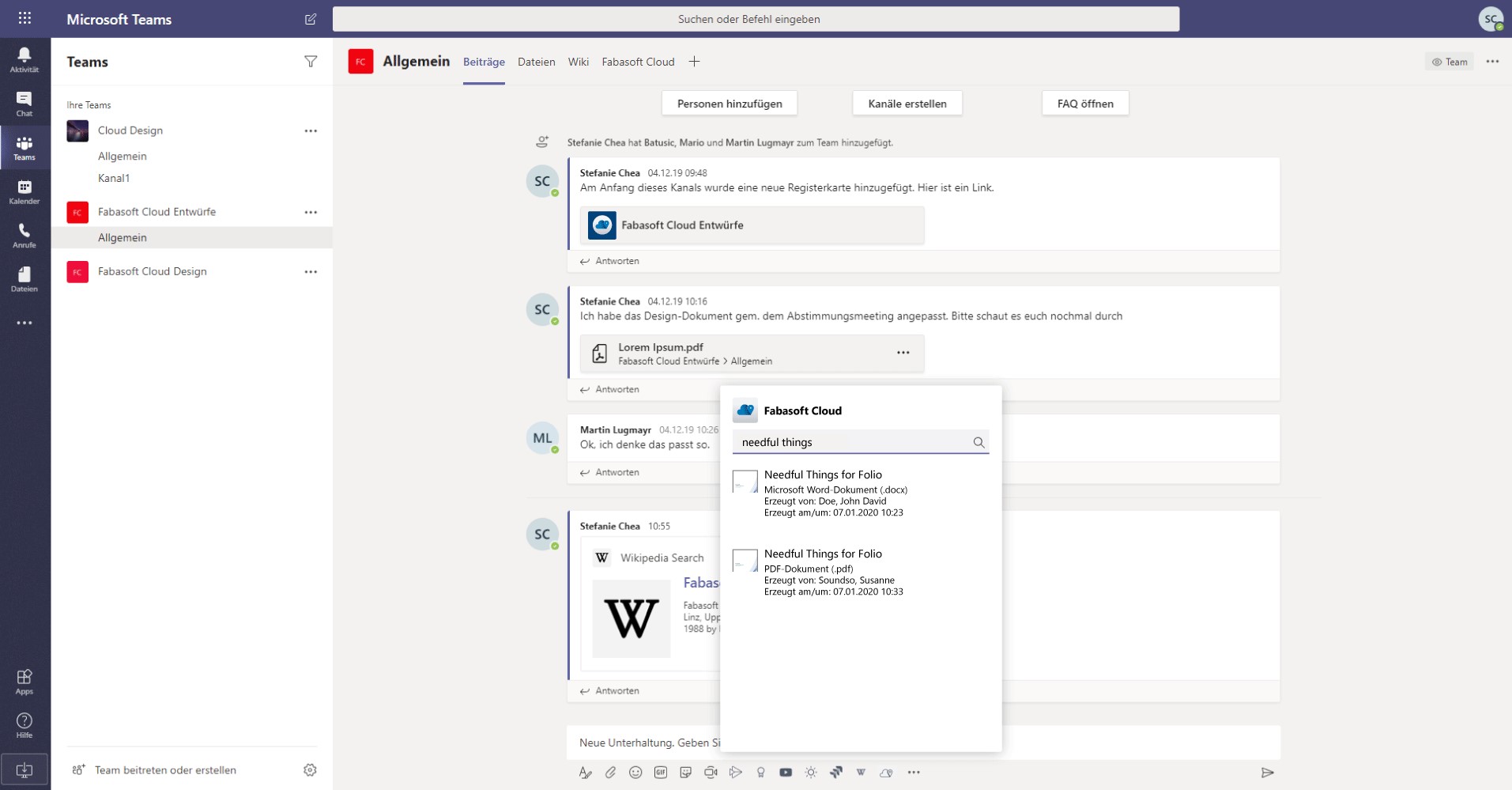
Task: Click the download desktop app icon
Action: (x=25, y=769)
